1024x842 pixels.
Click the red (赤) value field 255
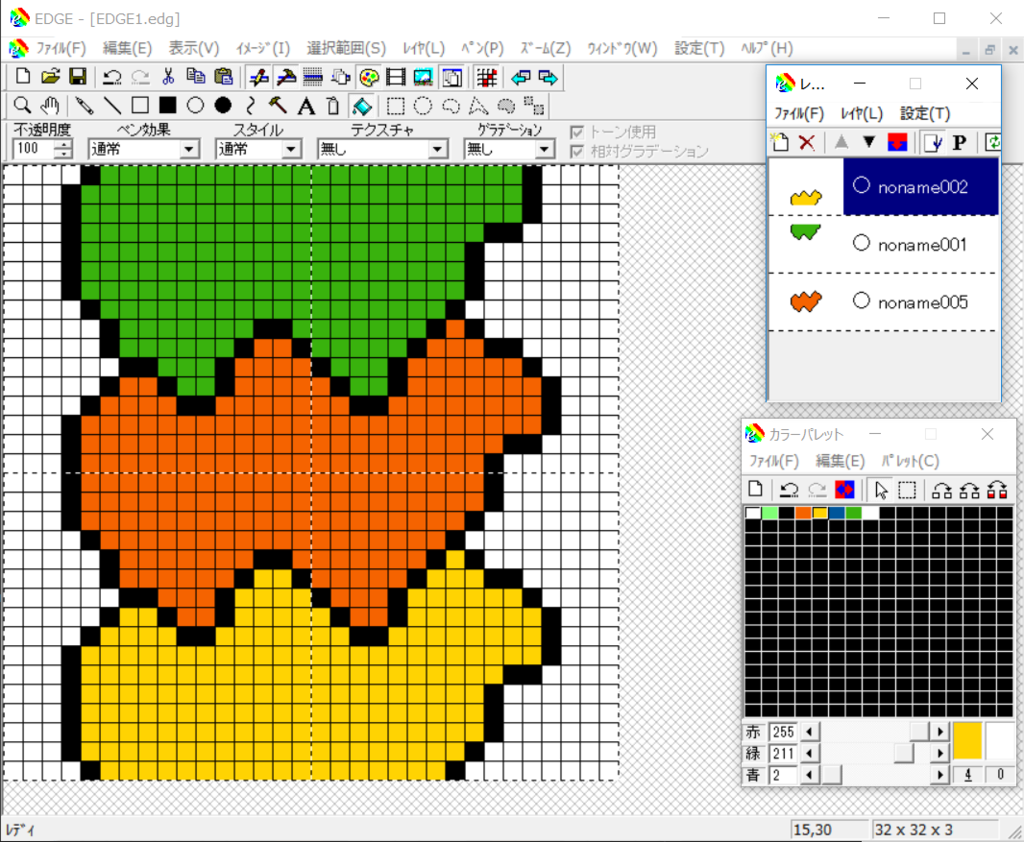tap(784, 732)
